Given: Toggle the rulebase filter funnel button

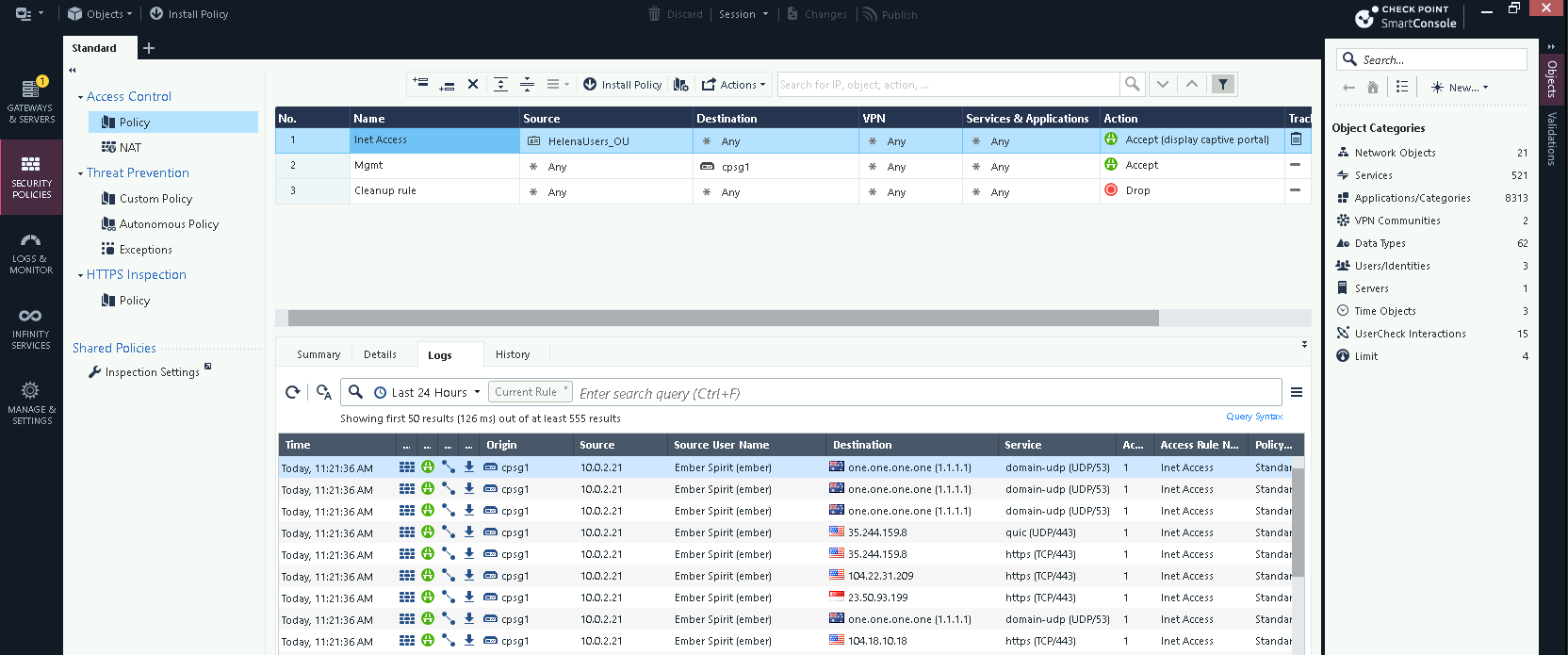Looking at the screenshot, I should (x=1223, y=85).
